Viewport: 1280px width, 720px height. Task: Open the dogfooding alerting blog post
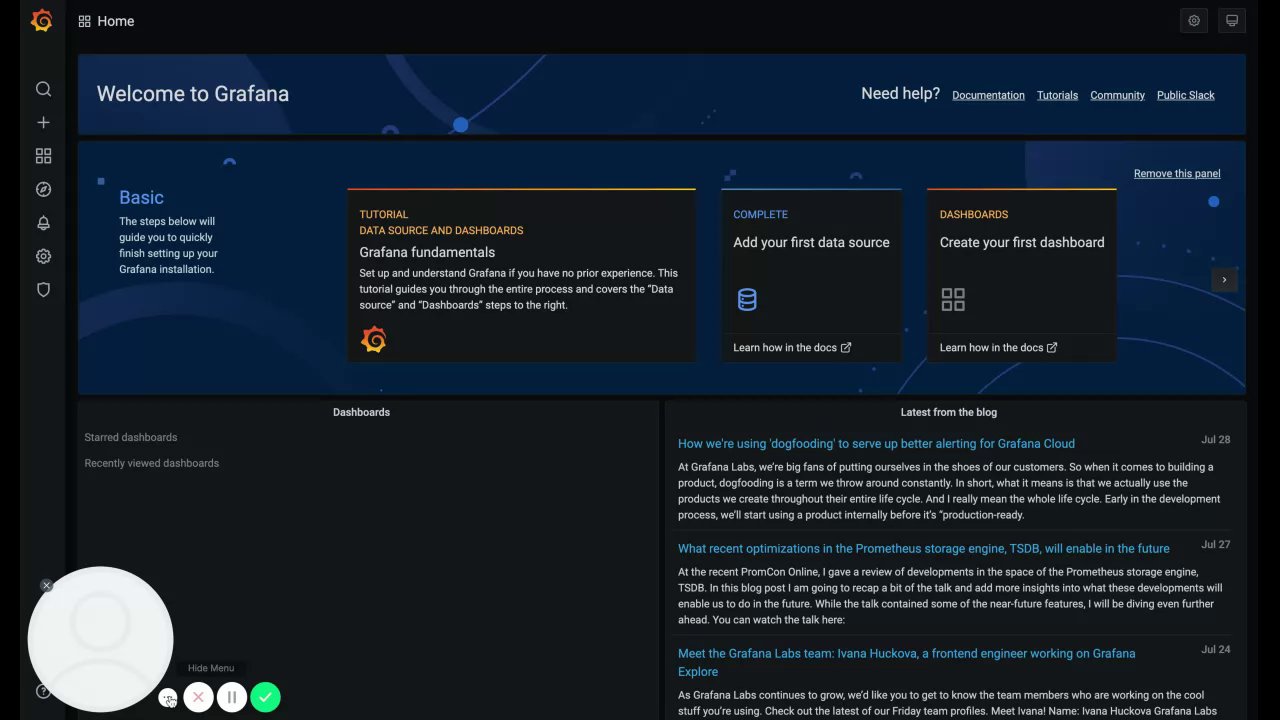point(876,443)
